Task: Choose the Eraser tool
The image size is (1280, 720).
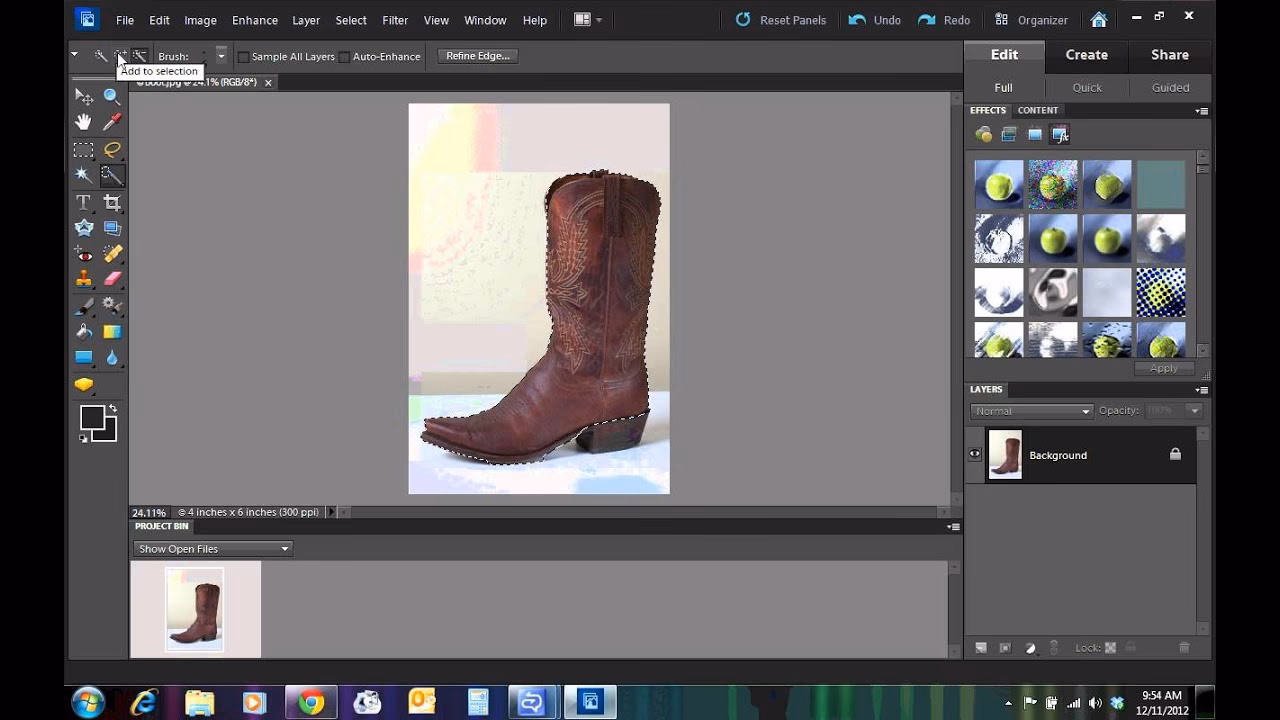Action: point(112,279)
